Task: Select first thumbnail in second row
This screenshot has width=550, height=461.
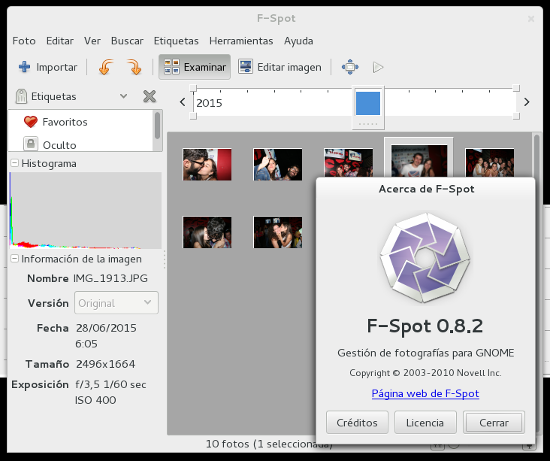Action: coord(207,232)
